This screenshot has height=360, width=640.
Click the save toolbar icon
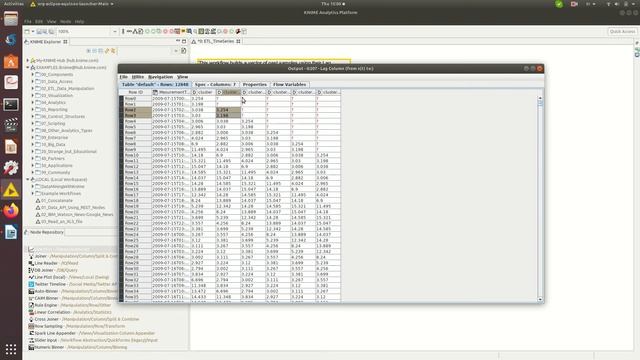[39, 31]
